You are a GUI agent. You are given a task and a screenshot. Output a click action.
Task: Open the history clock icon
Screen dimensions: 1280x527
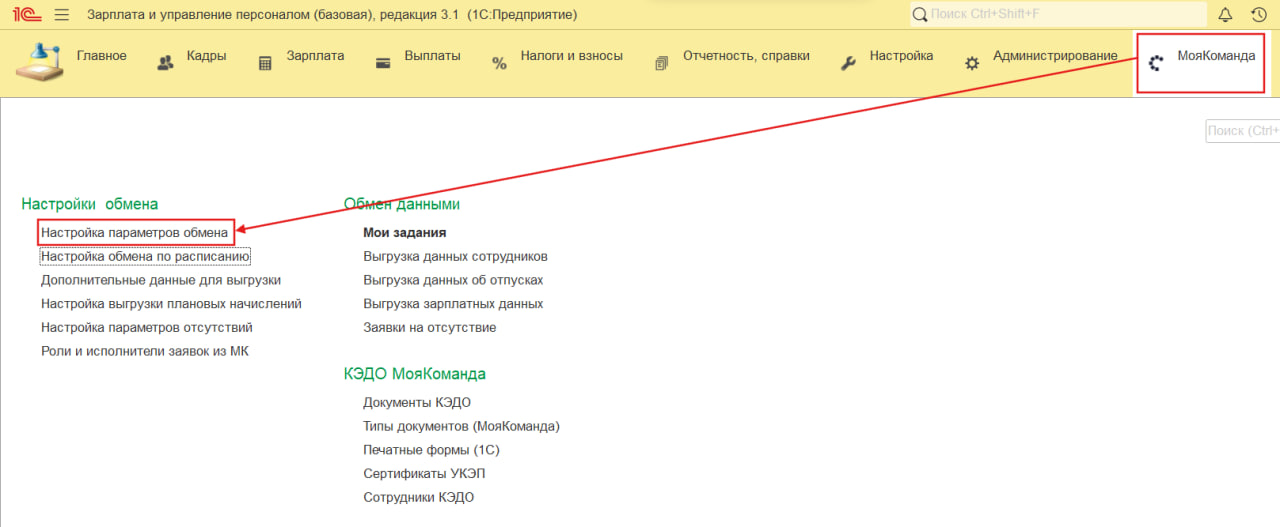click(1258, 15)
